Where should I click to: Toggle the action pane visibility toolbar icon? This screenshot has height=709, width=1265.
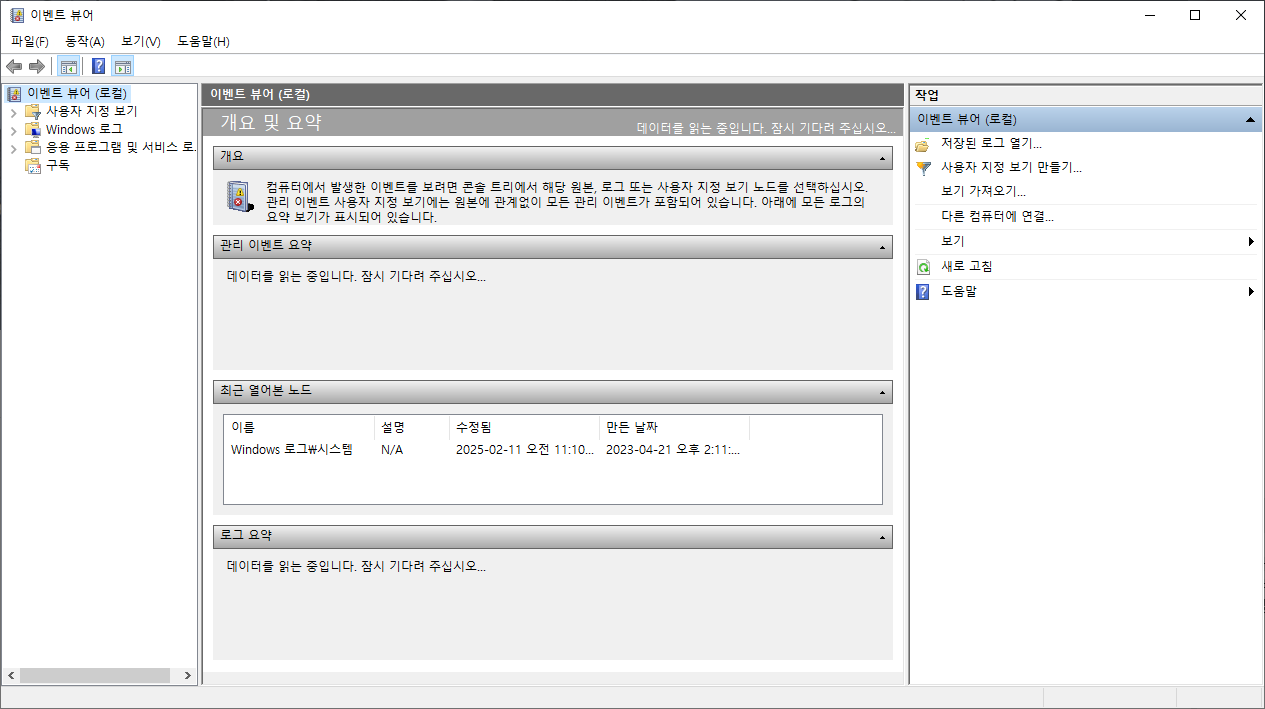coord(122,65)
